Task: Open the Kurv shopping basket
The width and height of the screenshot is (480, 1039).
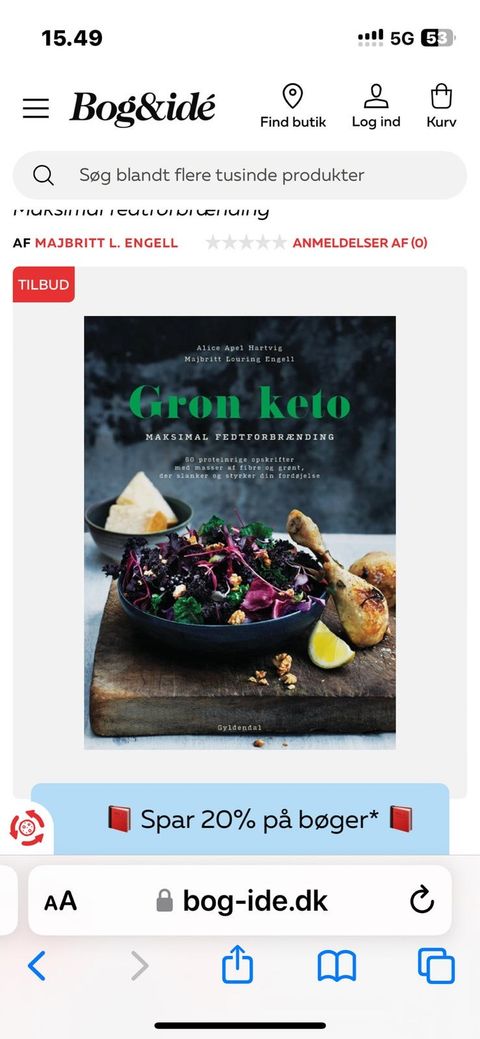Action: click(441, 106)
